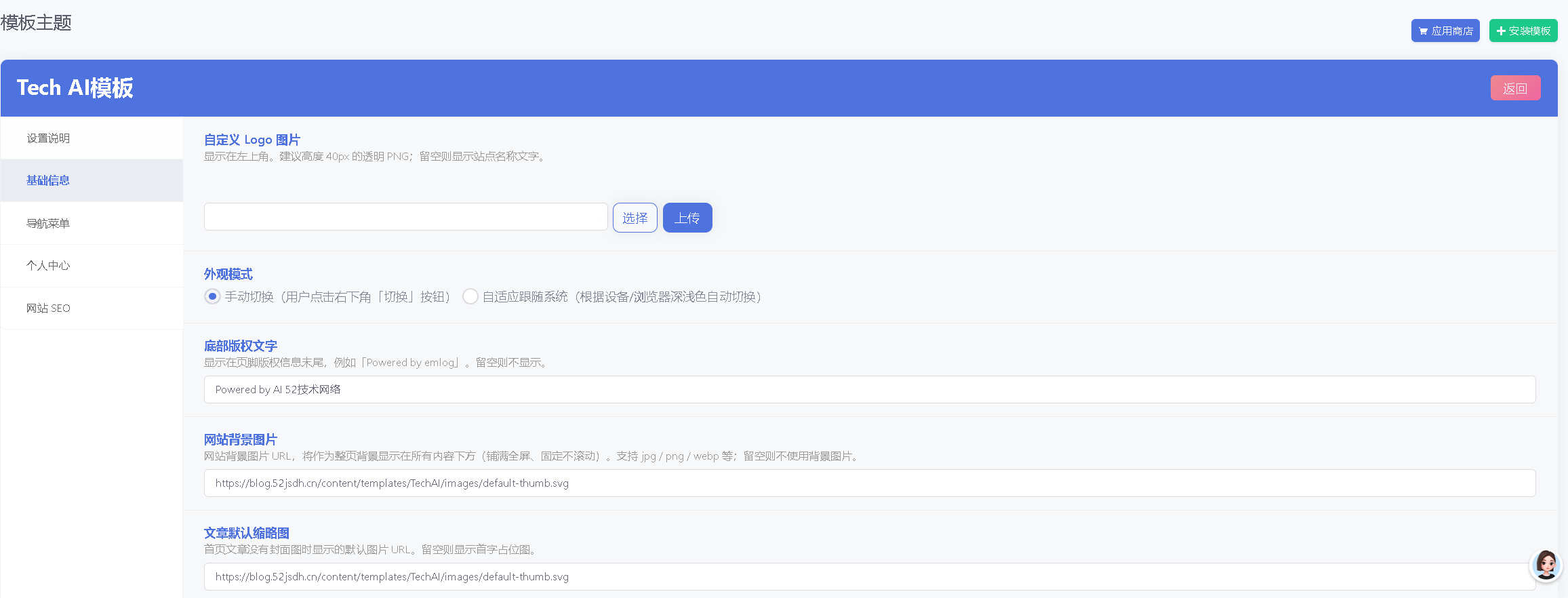The width and height of the screenshot is (1568, 598).
Task: Click the plus icon on 安装模板
Action: point(1501,31)
